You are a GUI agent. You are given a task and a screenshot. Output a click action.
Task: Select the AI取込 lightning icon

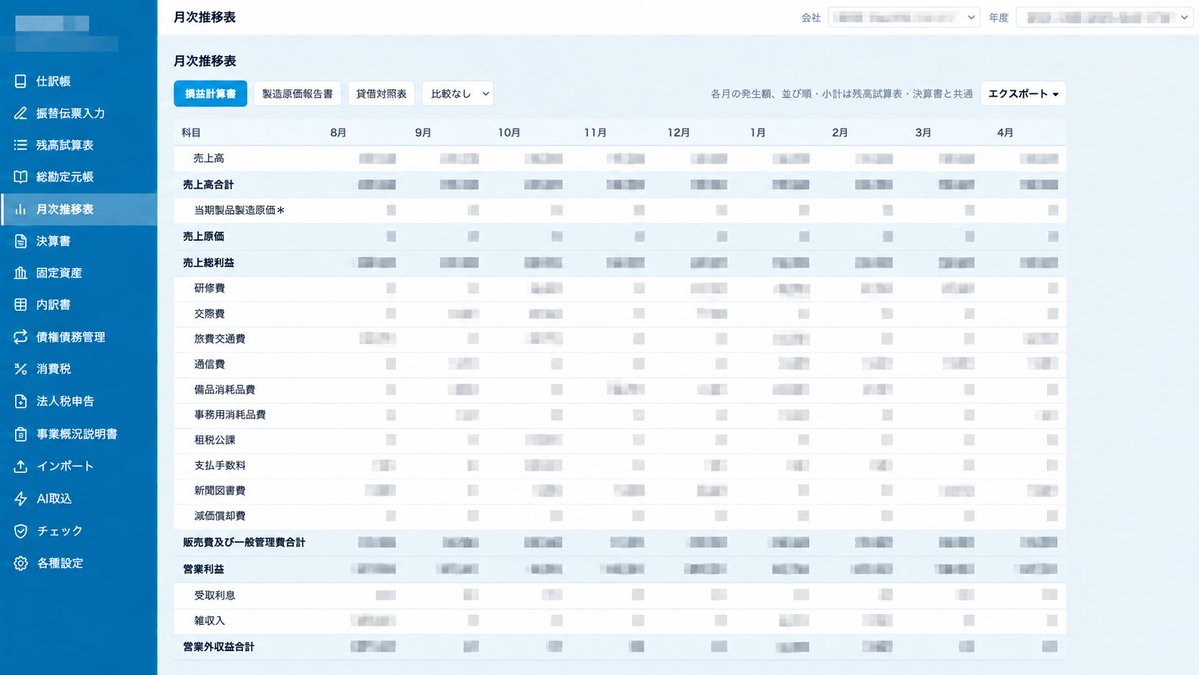coord(21,499)
